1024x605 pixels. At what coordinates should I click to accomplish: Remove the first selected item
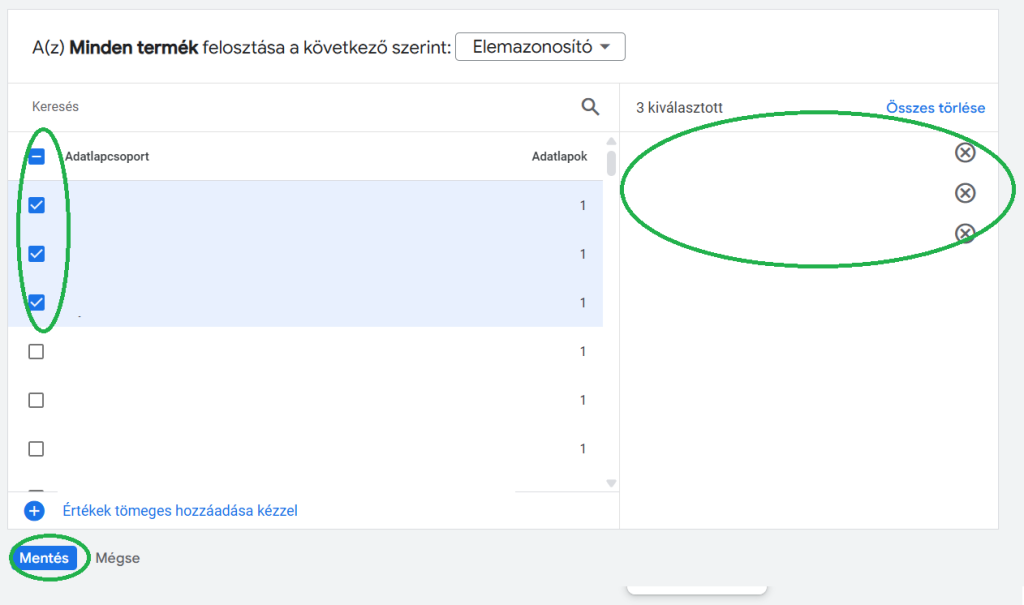pos(964,152)
